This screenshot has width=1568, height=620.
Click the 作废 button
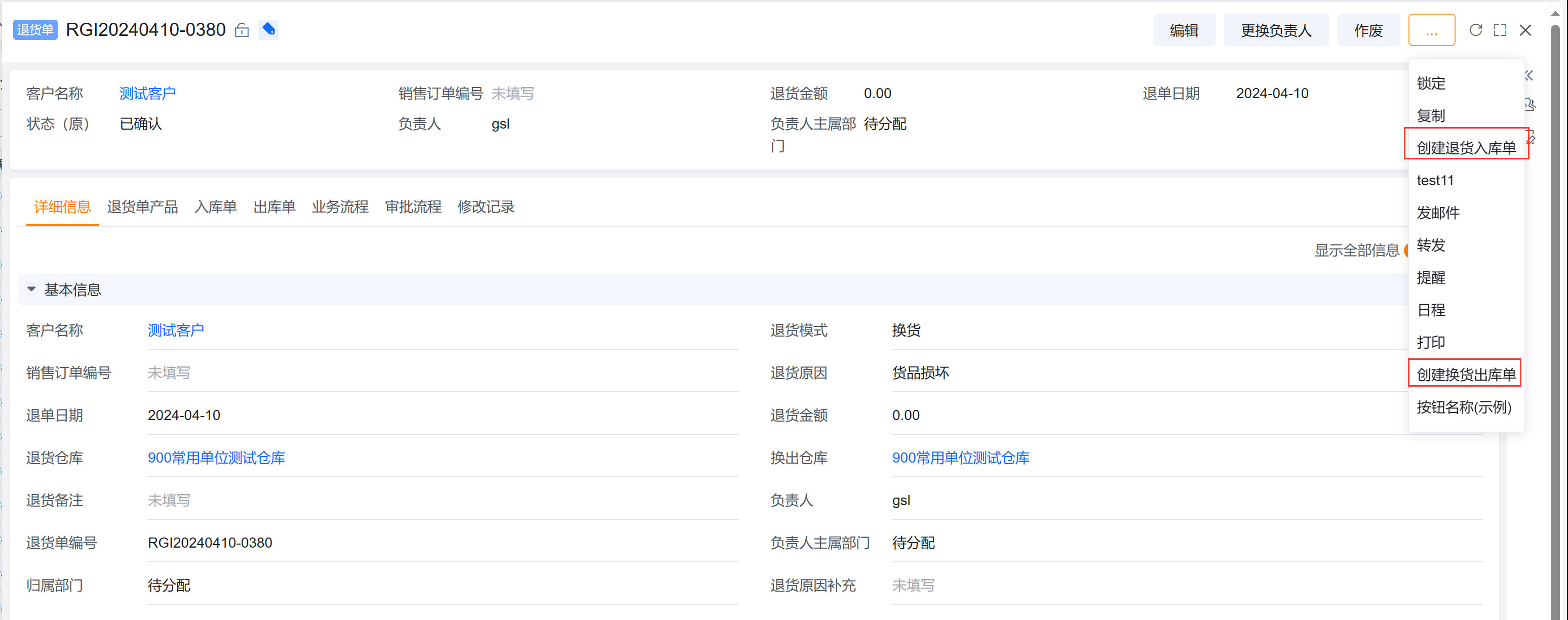coord(1368,29)
